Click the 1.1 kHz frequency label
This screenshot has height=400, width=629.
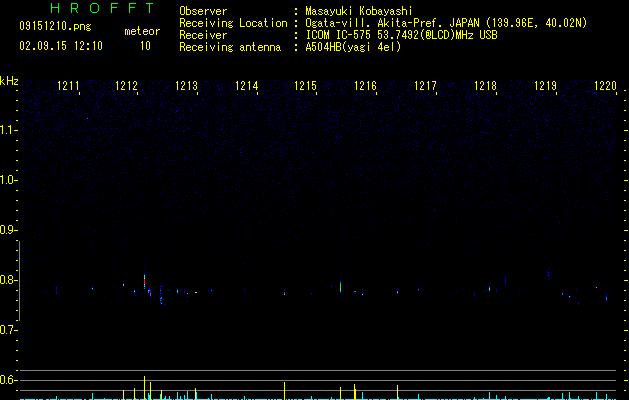click(8, 130)
